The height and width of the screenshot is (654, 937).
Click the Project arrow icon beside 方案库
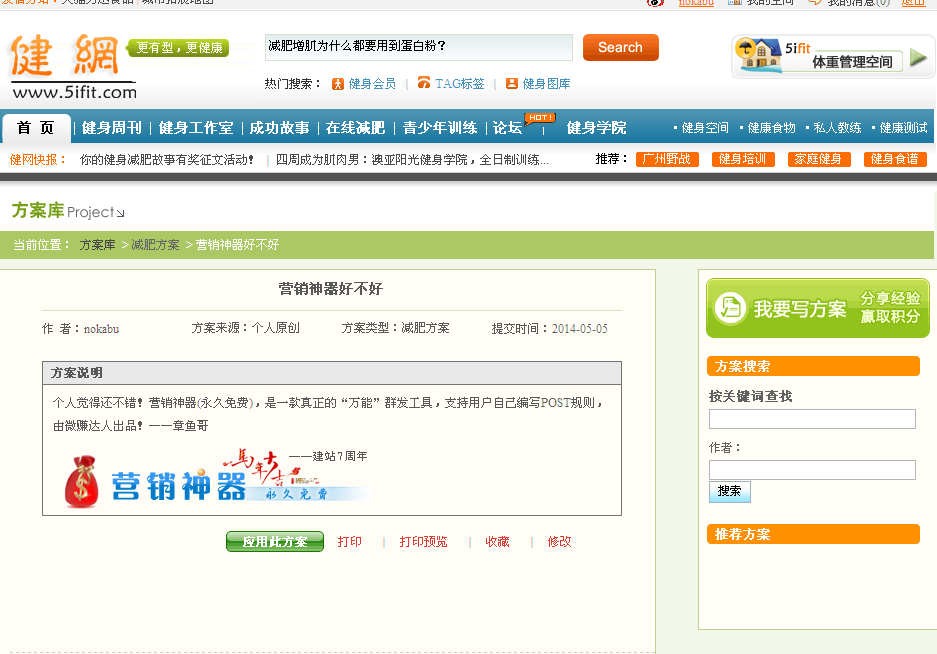[x=121, y=213]
